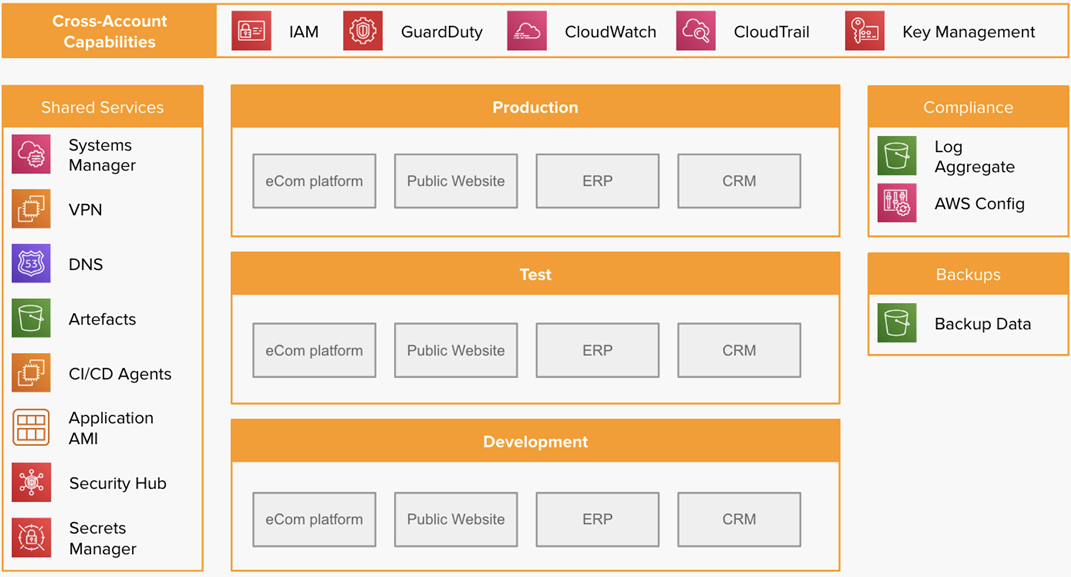Viewport: 1071px width, 577px height.
Task: Select the AWS Config icon
Action: (x=897, y=203)
